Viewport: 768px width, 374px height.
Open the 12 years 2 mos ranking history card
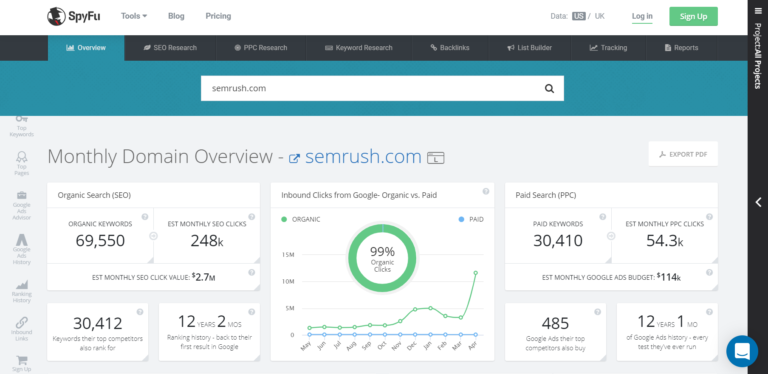click(209, 332)
